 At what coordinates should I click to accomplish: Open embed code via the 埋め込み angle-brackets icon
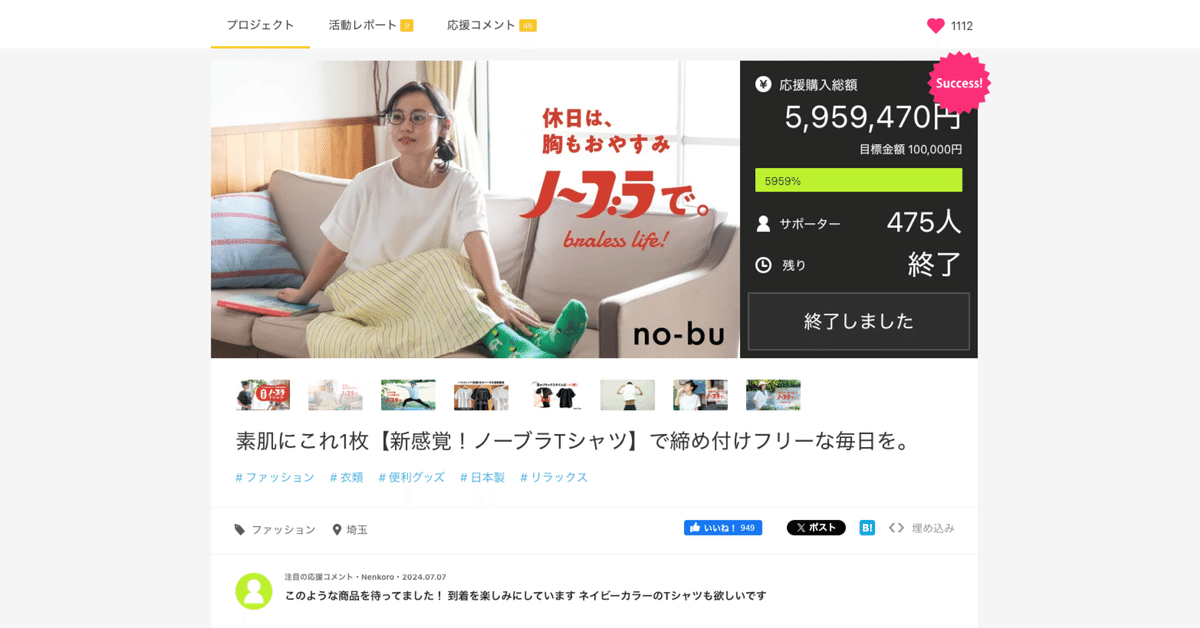[x=895, y=527]
